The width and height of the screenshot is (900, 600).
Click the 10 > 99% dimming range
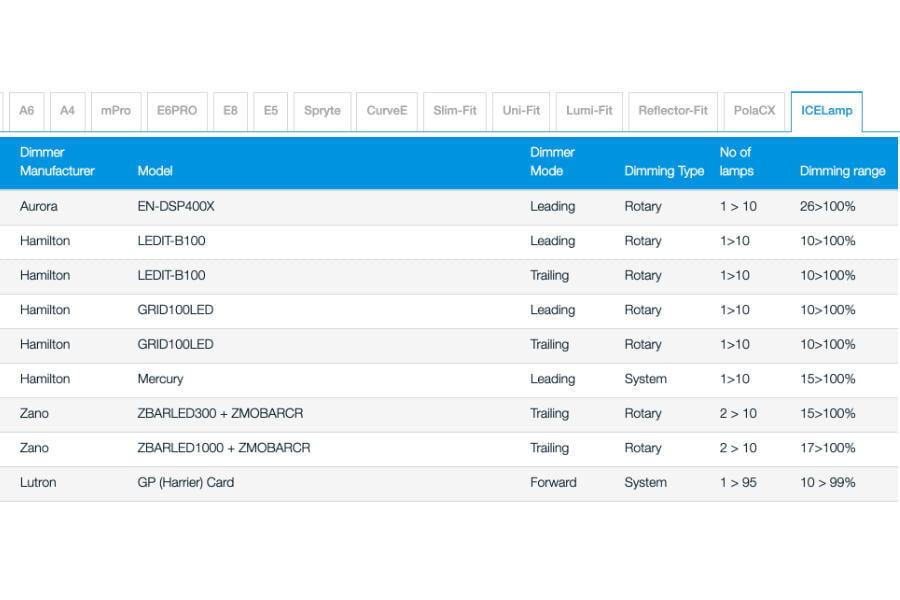coord(827,482)
